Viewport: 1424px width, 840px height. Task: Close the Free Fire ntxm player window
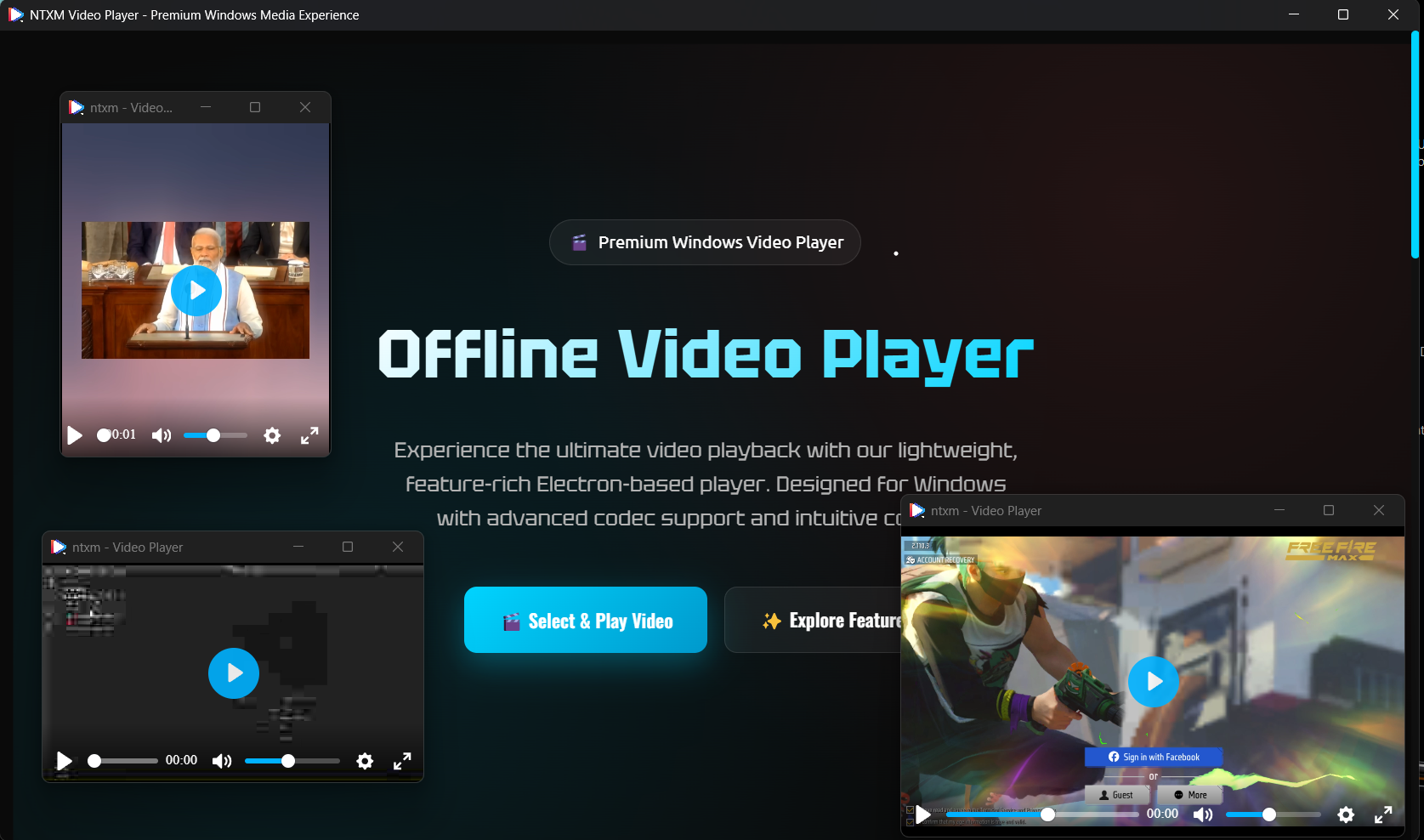coord(1379,510)
